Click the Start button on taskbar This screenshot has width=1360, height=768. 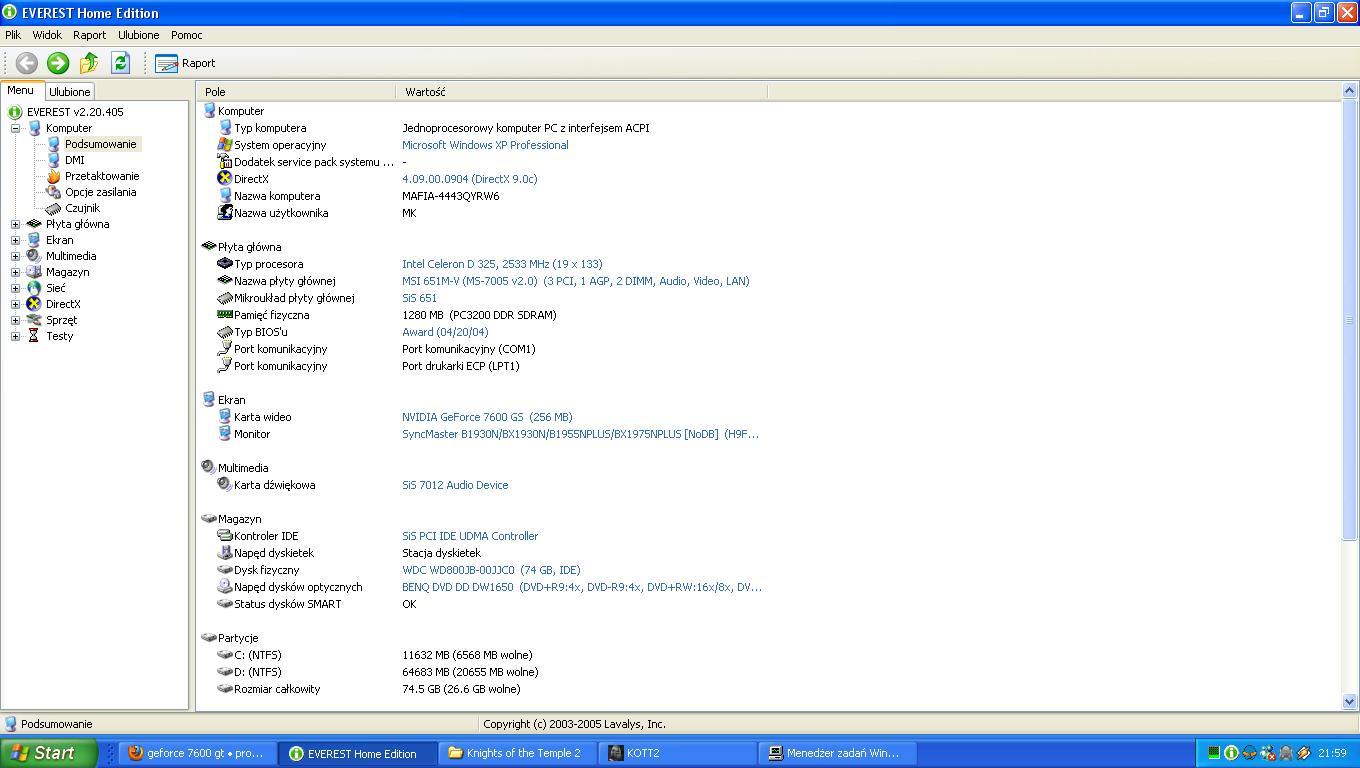[49, 753]
